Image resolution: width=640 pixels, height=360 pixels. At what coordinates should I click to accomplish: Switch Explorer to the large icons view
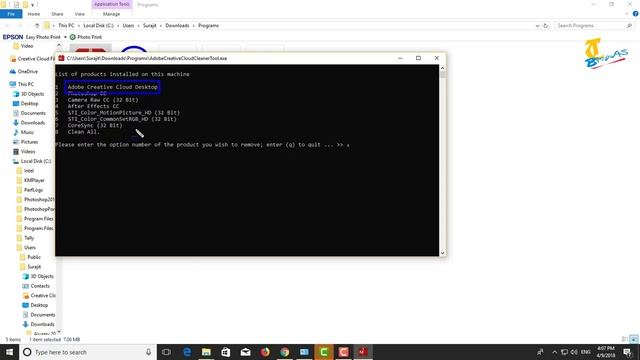[x=634, y=339]
